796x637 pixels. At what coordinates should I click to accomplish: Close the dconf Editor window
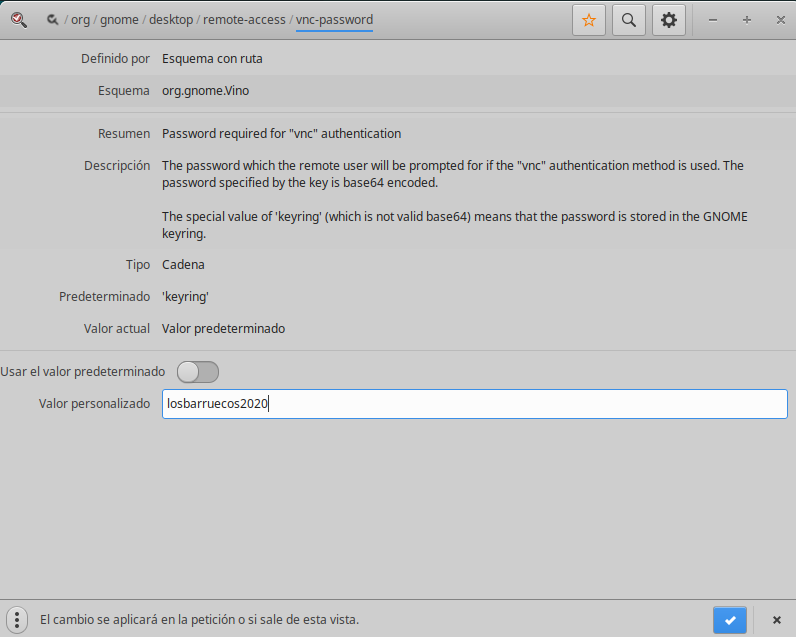(x=781, y=20)
